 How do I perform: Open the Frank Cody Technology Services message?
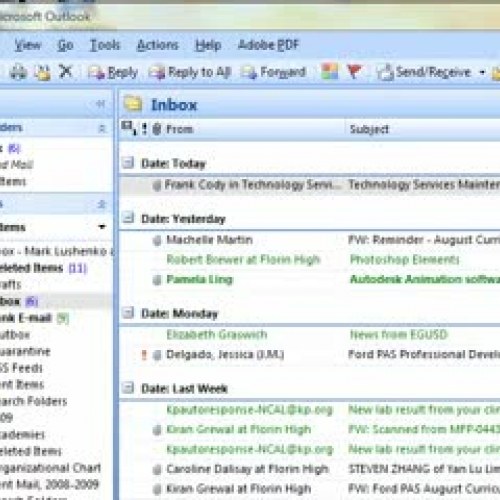[310, 185]
